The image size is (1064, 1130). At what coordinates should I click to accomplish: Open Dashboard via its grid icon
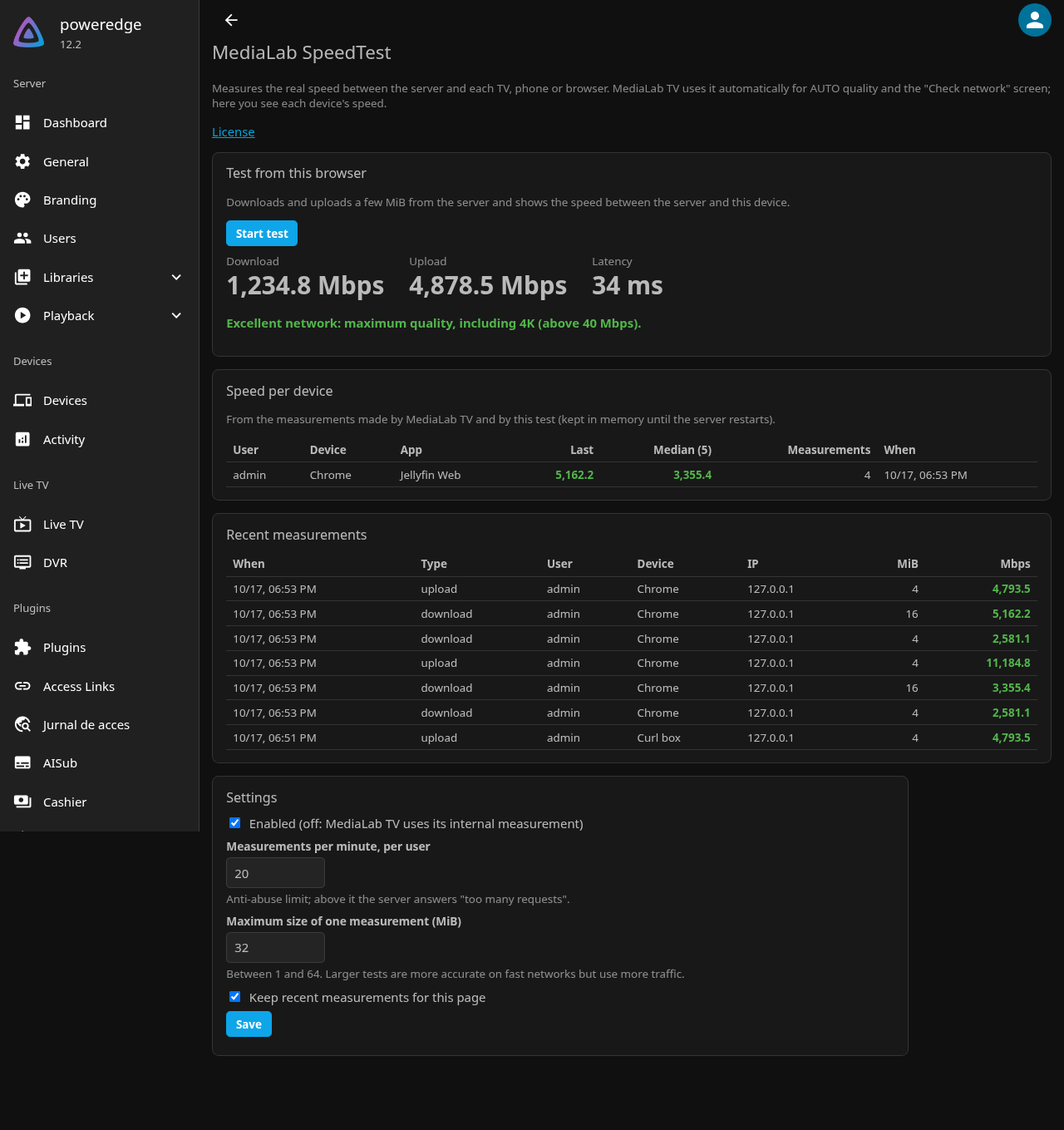pos(22,122)
